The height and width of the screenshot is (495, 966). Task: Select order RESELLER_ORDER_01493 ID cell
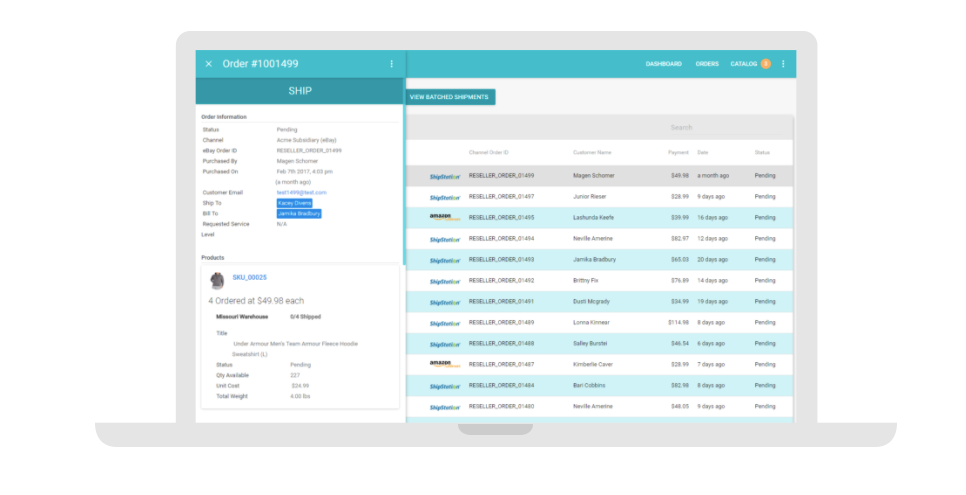501,260
